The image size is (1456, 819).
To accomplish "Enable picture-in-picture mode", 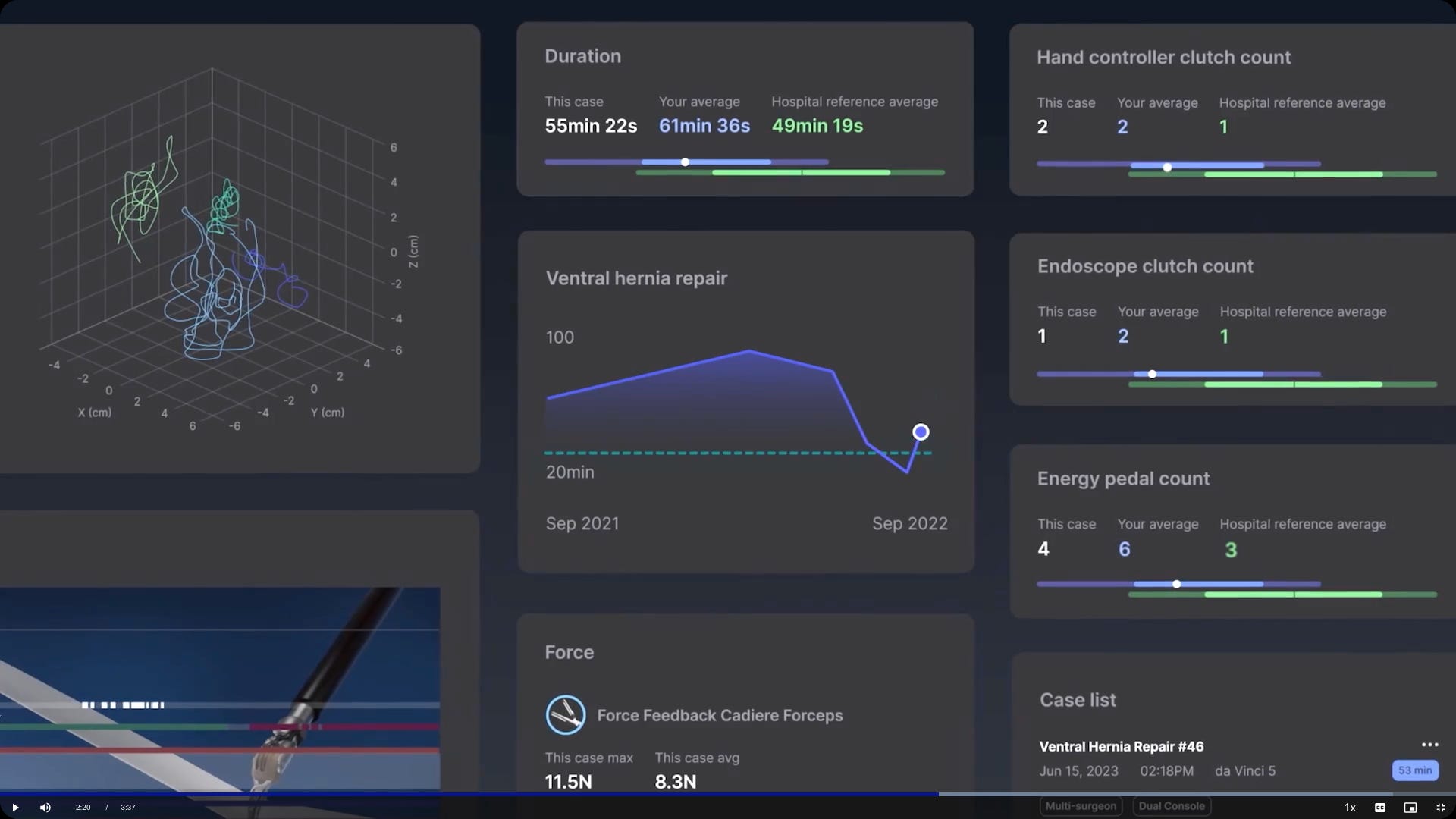I will tap(1410, 808).
